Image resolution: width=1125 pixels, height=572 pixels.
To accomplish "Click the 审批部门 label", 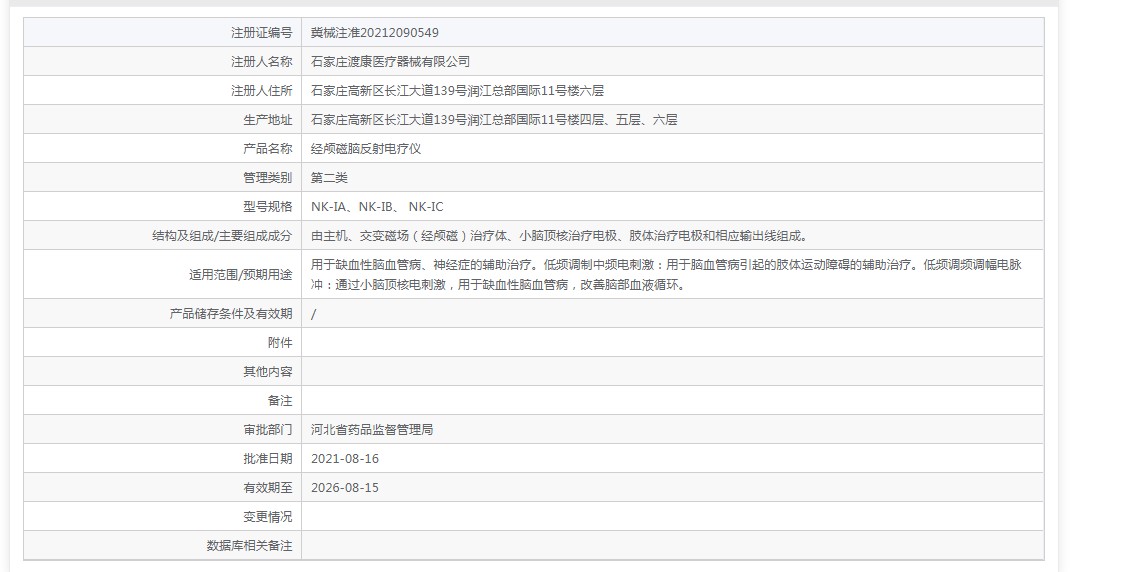I will click(x=268, y=430).
